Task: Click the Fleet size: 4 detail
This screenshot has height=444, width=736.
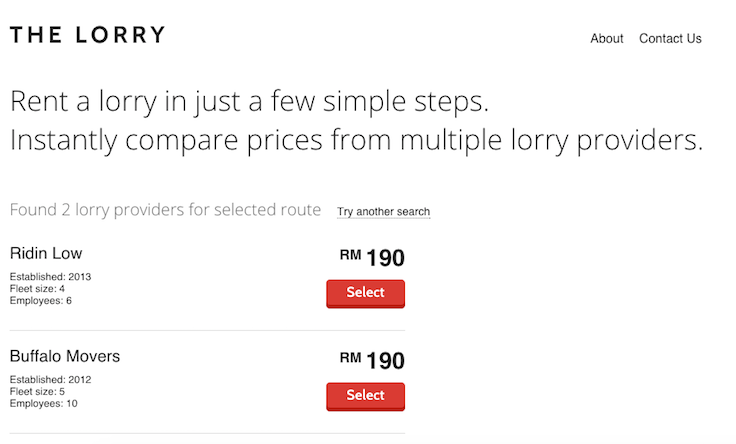Action: (37, 289)
